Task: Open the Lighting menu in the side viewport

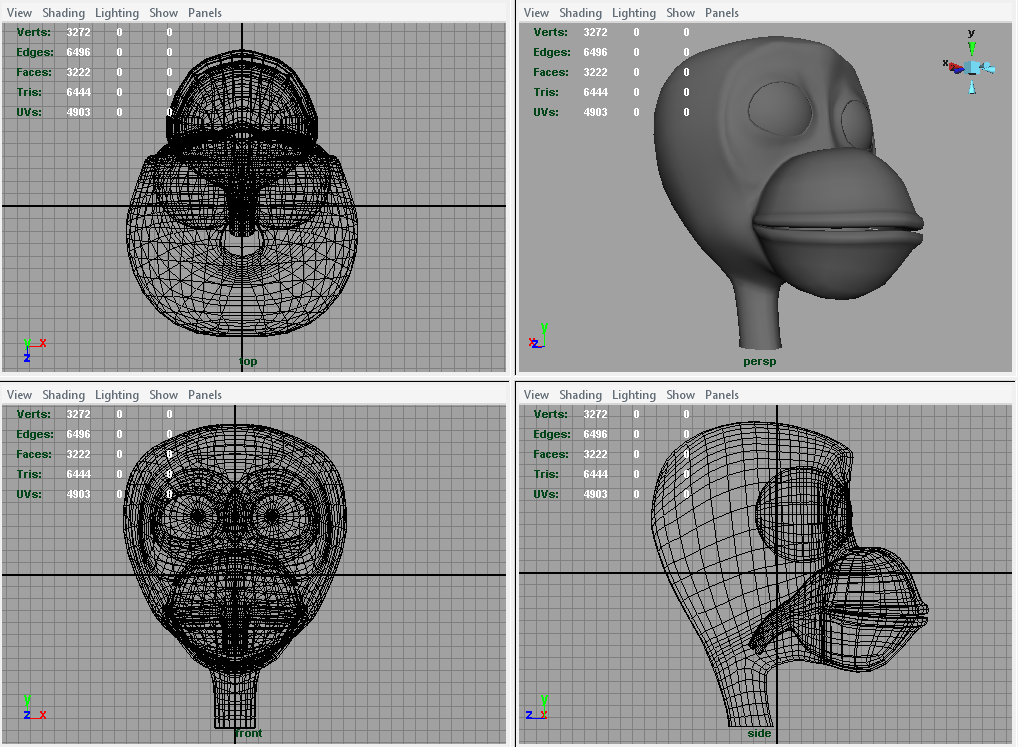Action: pos(634,395)
